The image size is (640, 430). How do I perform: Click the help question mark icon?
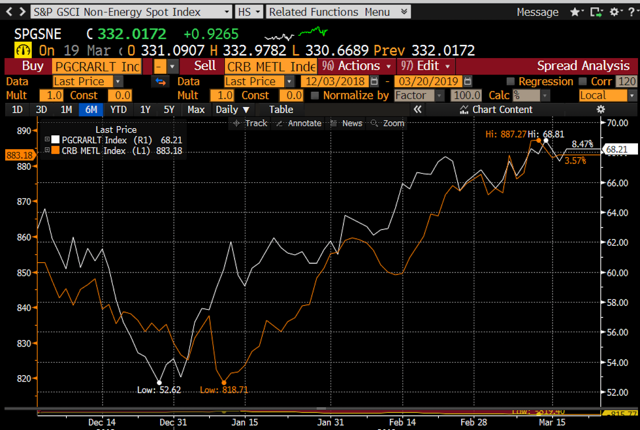[x=631, y=12]
